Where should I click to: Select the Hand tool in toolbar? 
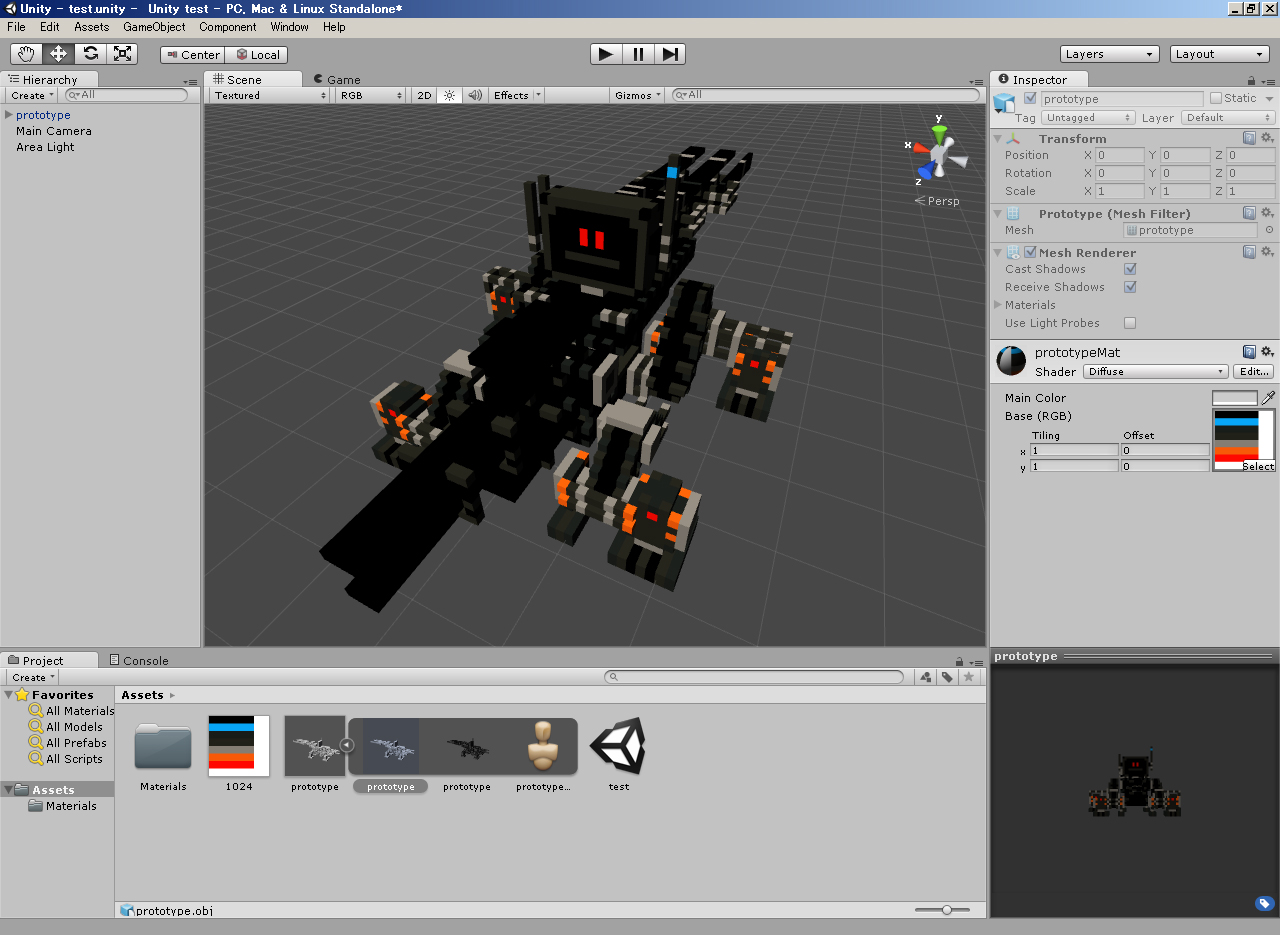27,54
